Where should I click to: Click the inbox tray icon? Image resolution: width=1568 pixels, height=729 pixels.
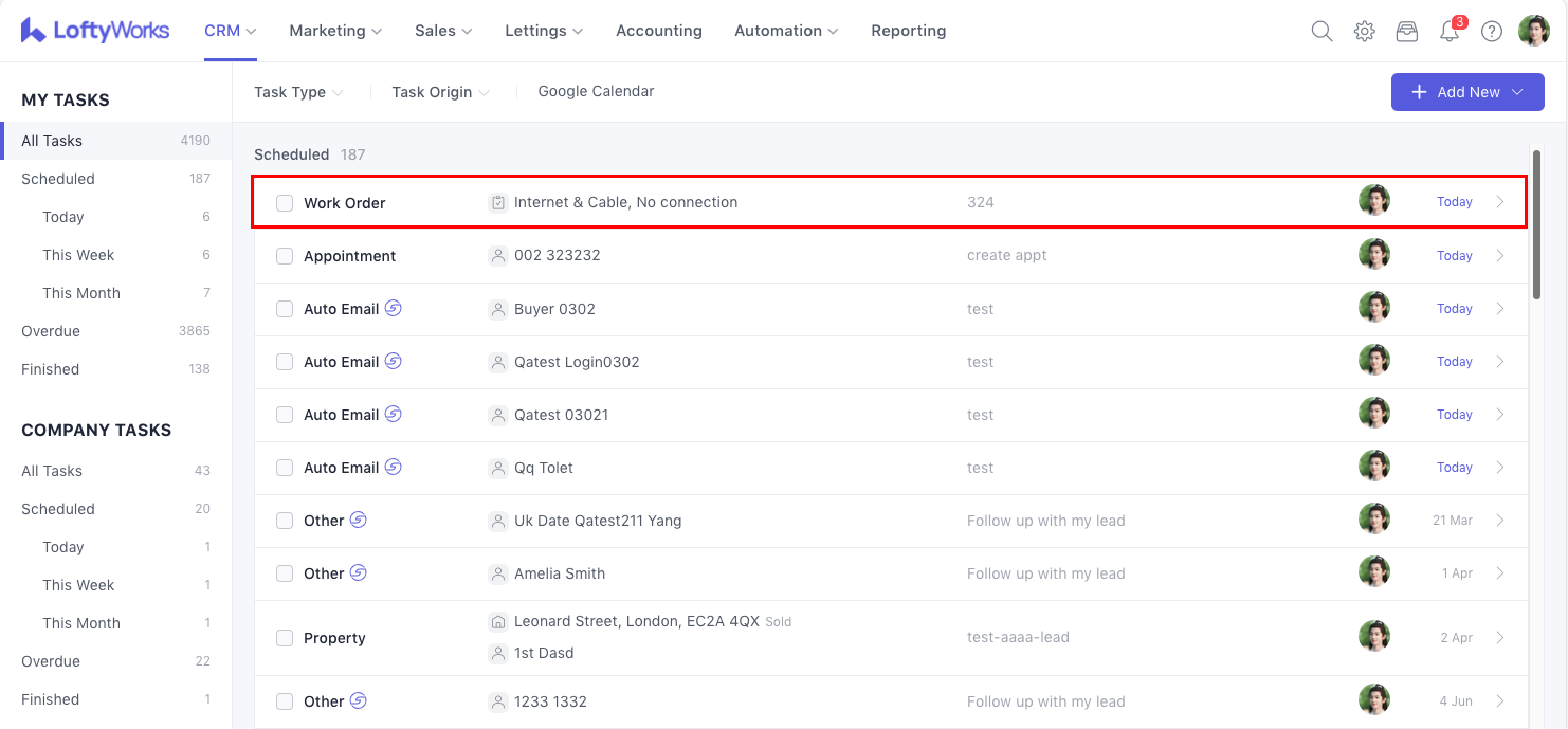1407,31
